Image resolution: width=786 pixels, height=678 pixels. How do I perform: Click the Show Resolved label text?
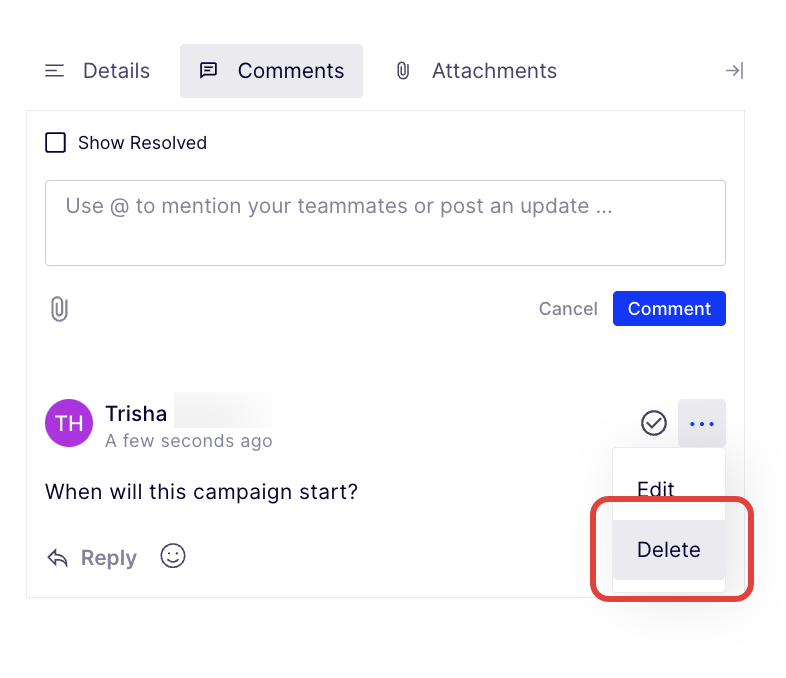click(142, 143)
